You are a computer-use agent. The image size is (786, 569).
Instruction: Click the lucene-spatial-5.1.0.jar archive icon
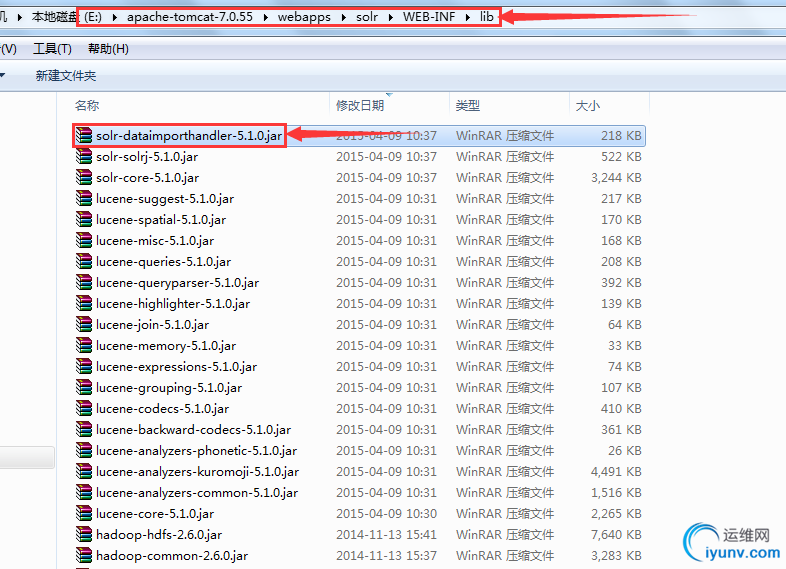coord(84,220)
